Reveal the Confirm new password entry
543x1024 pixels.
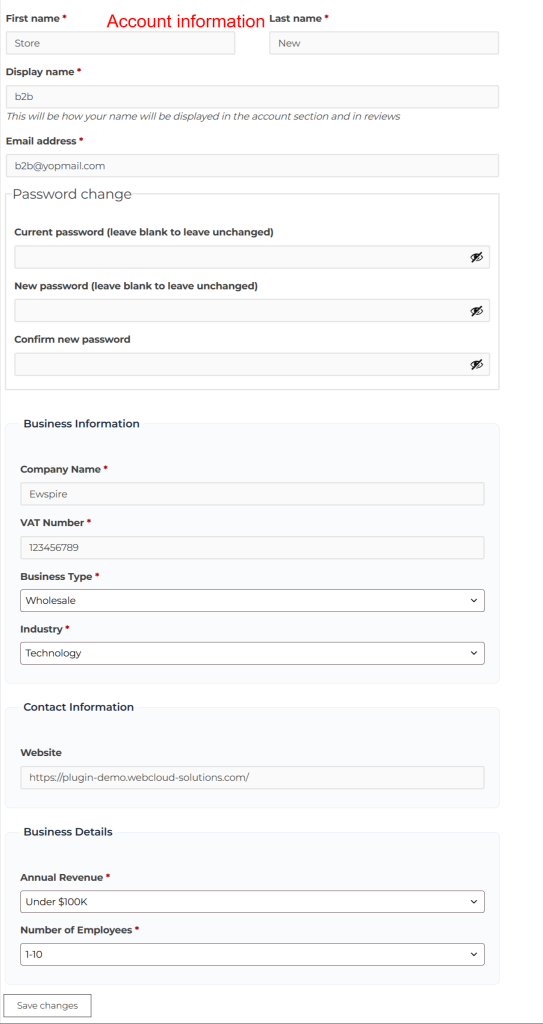476,364
